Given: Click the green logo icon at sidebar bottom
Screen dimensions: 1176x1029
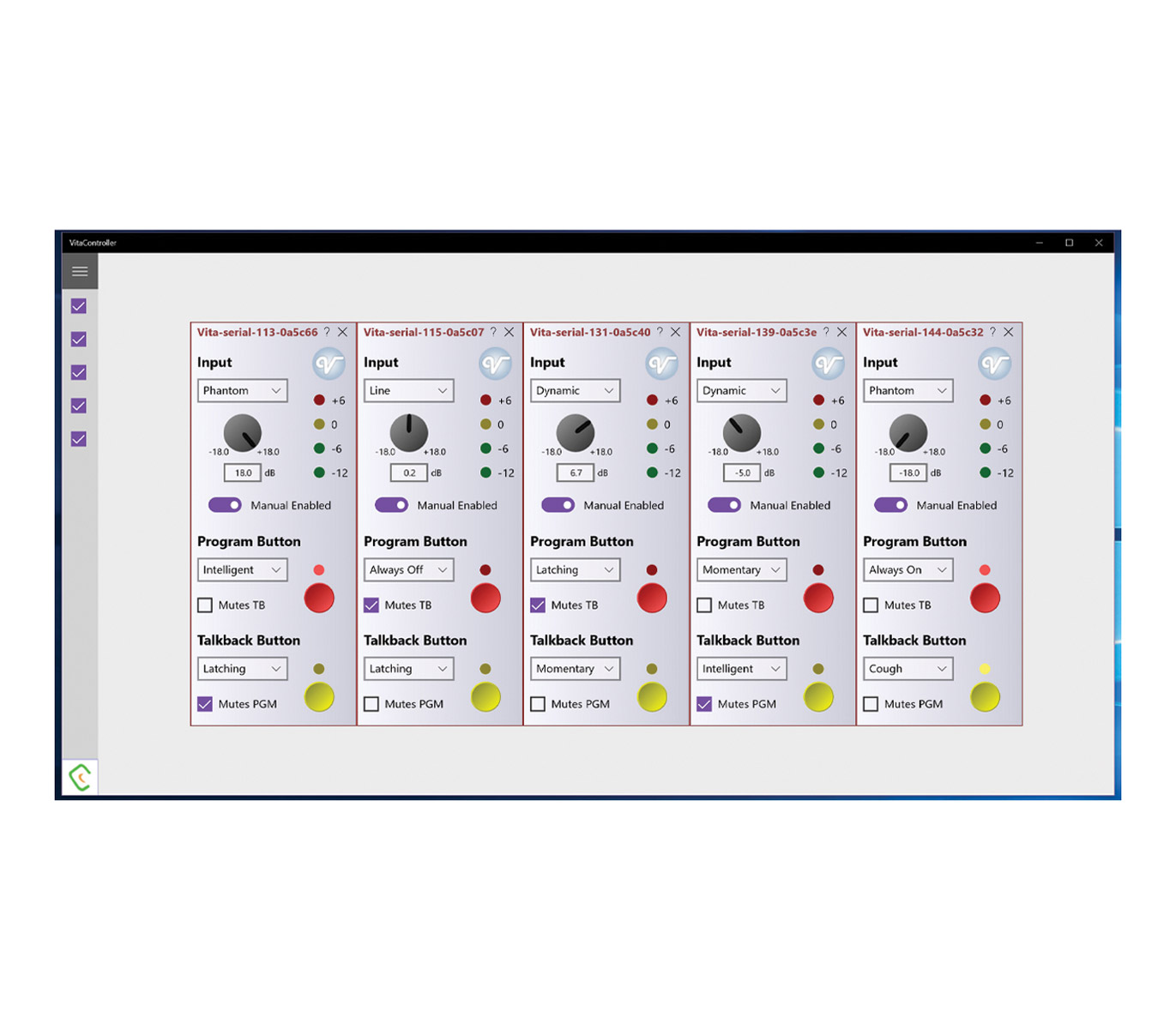Looking at the screenshot, I should click(x=80, y=778).
